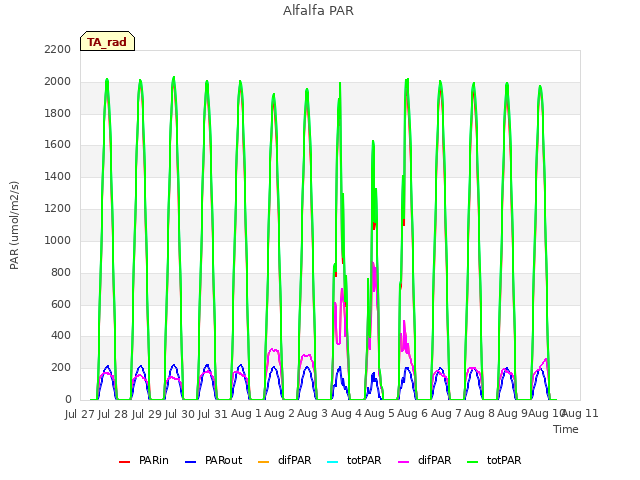Click the Jul 30 x-axis tick label
The height and width of the screenshot is (480, 640).
(x=180, y=414)
